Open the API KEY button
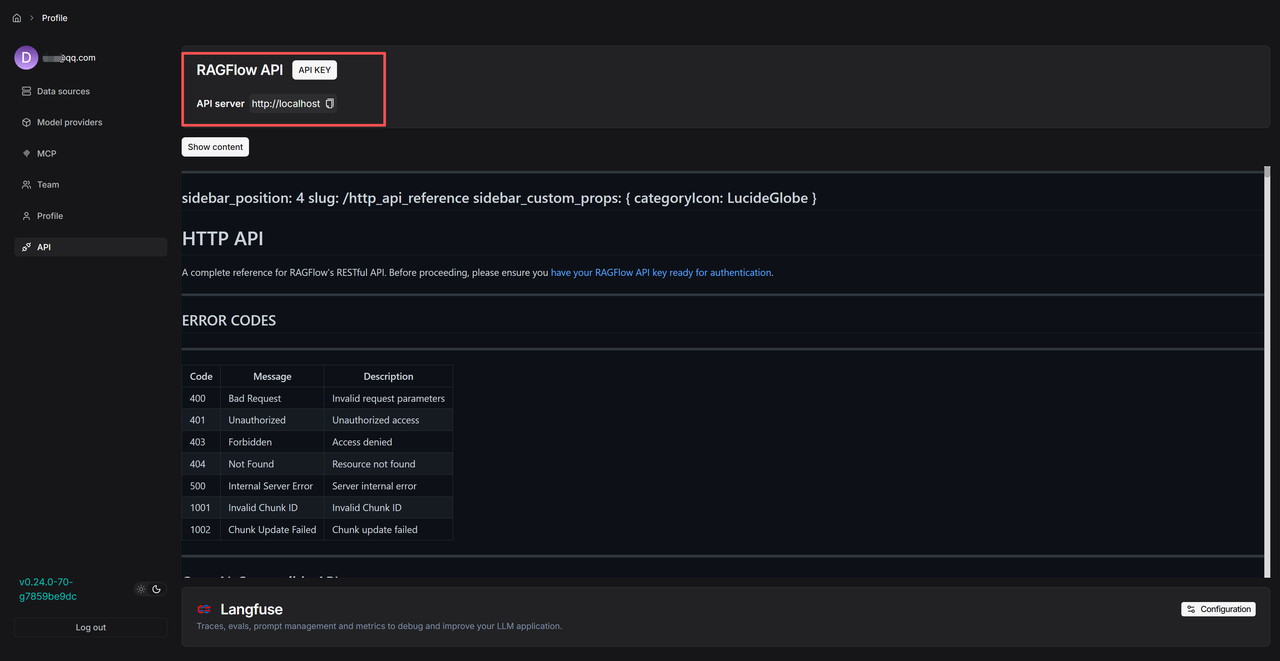The image size is (1280, 661). pos(315,70)
